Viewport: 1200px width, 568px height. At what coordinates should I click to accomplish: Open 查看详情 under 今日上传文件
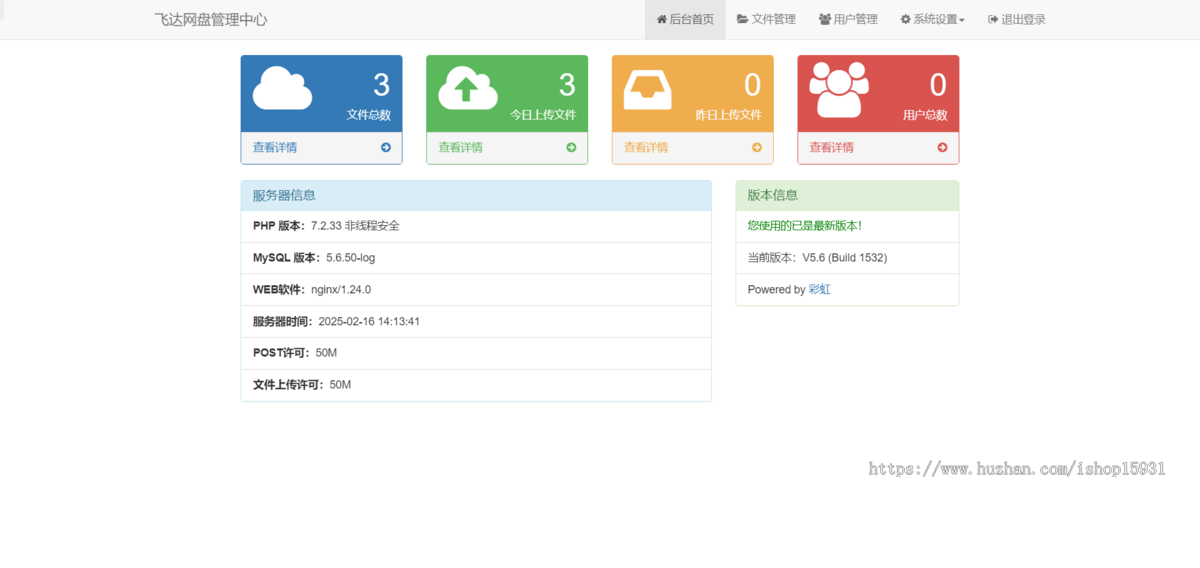[x=461, y=147]
